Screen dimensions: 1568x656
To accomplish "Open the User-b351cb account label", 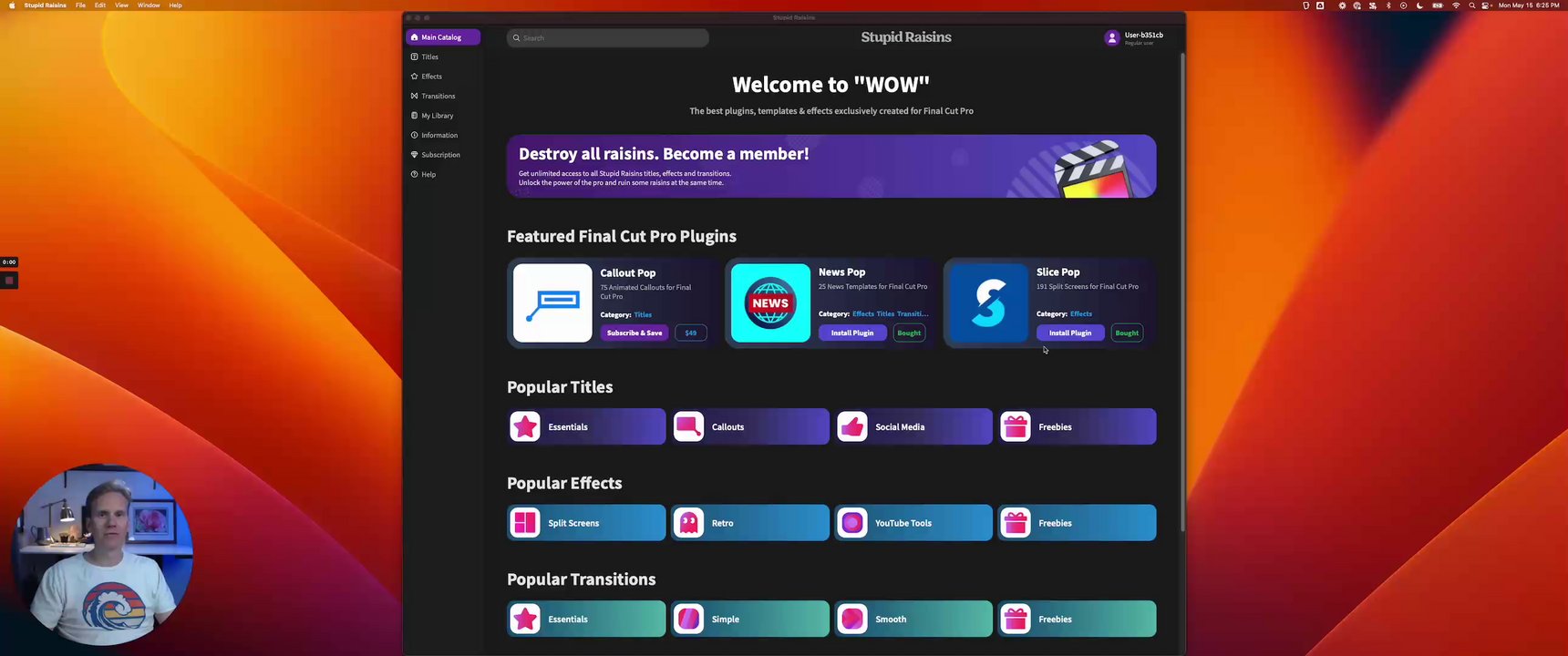I will 1143,36.
